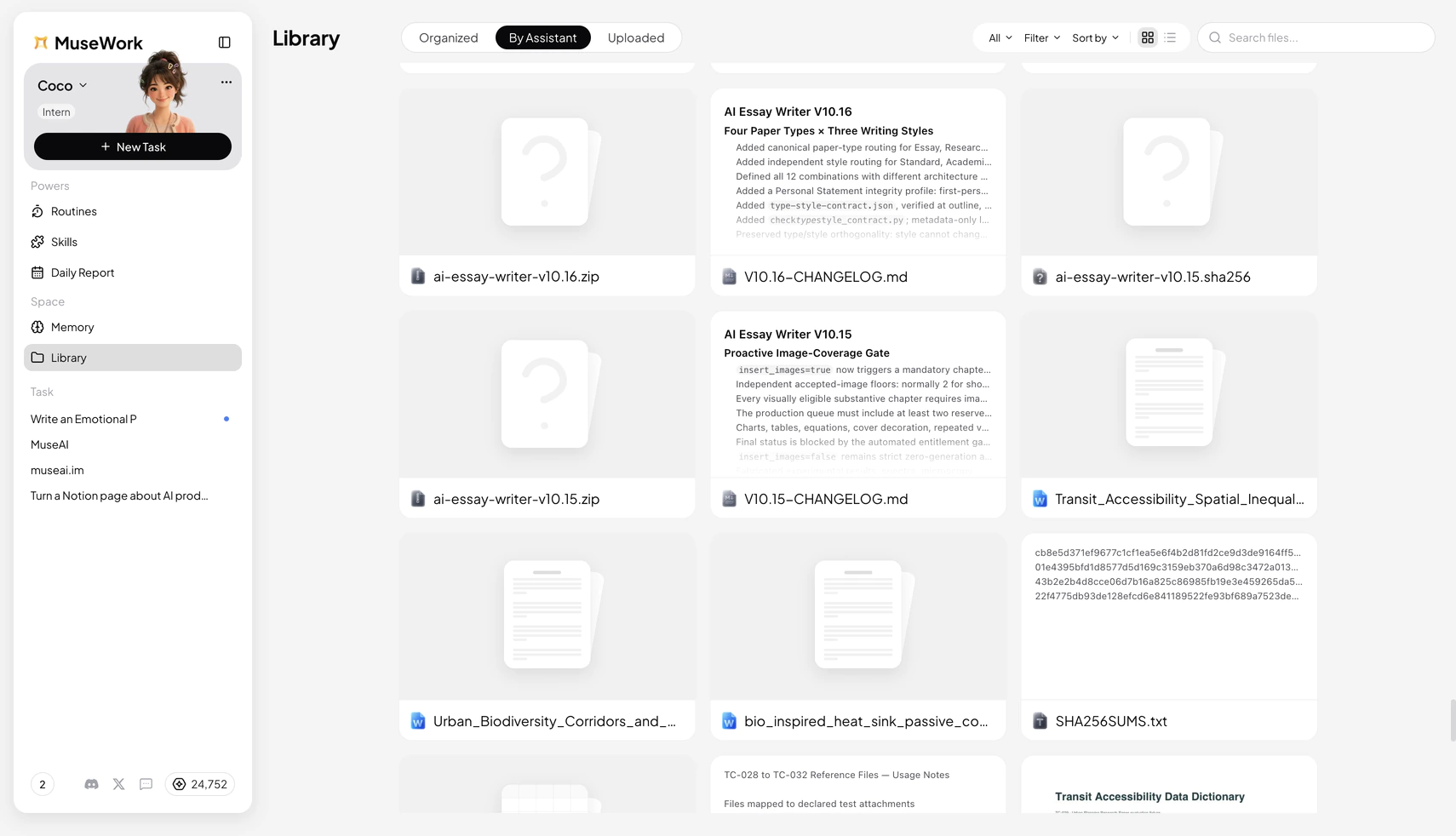Click the unknown file icon for ai-essay-writer-v10.15.sha256

(x=1040, y=277)
